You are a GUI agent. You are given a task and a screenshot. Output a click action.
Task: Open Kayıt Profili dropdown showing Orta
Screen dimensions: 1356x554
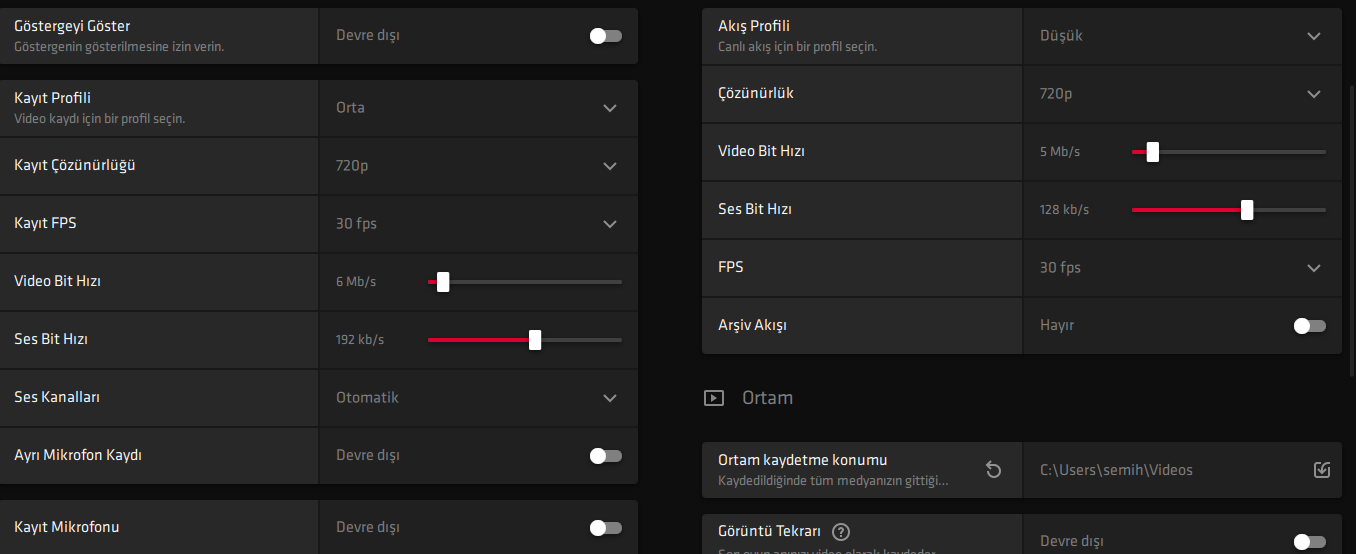pyautogui.click(x=478, y=108)
